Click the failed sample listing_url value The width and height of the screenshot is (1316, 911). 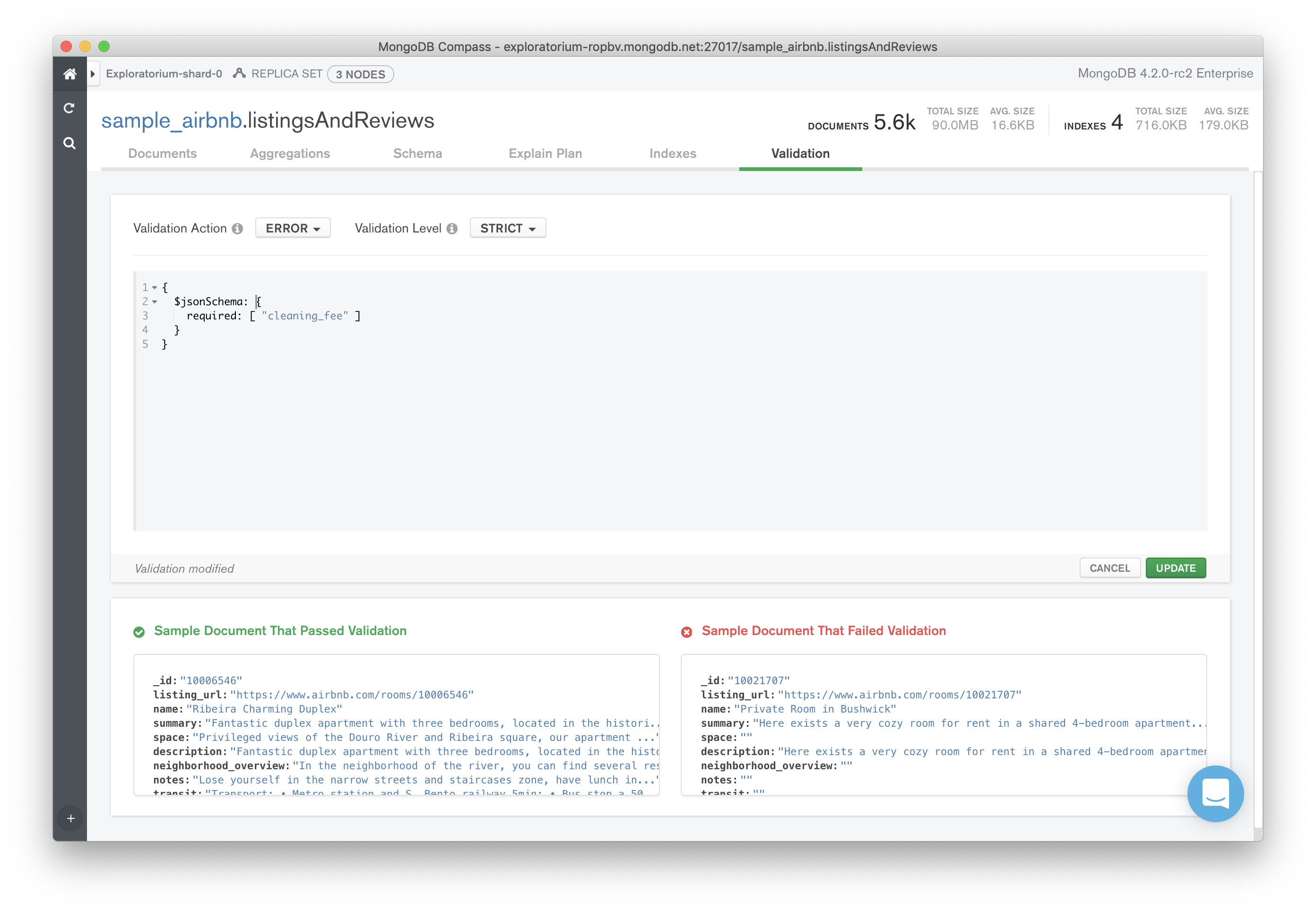899,695
